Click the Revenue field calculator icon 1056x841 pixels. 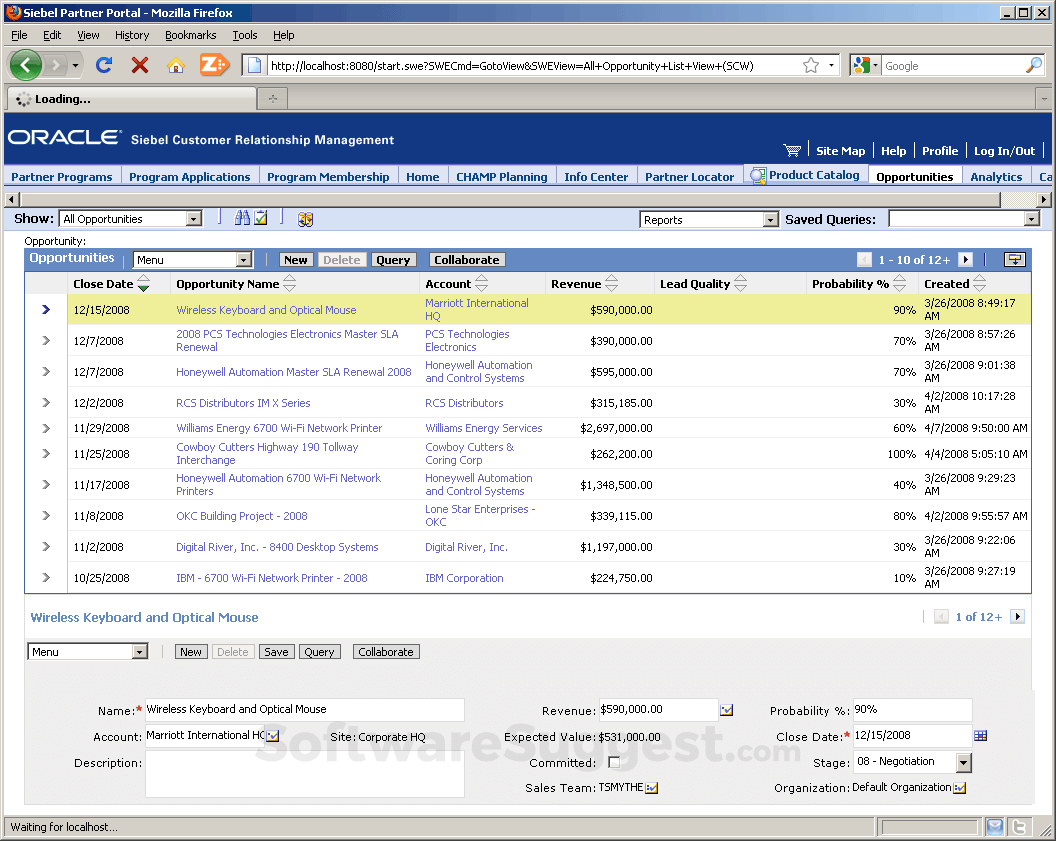coord(727,710)
